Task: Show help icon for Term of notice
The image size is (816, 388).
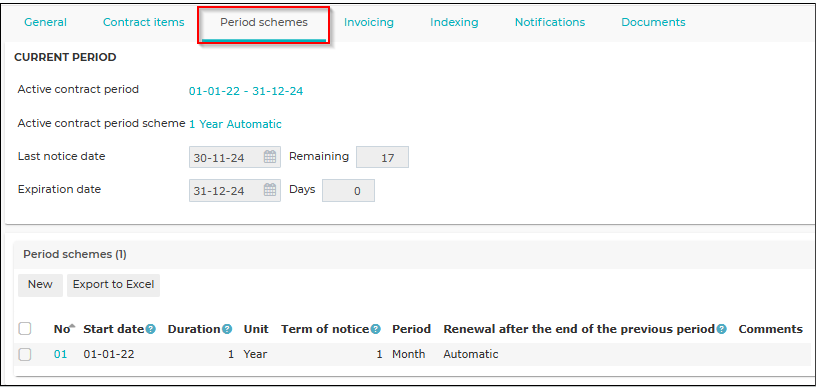Action: coord(376,329)
